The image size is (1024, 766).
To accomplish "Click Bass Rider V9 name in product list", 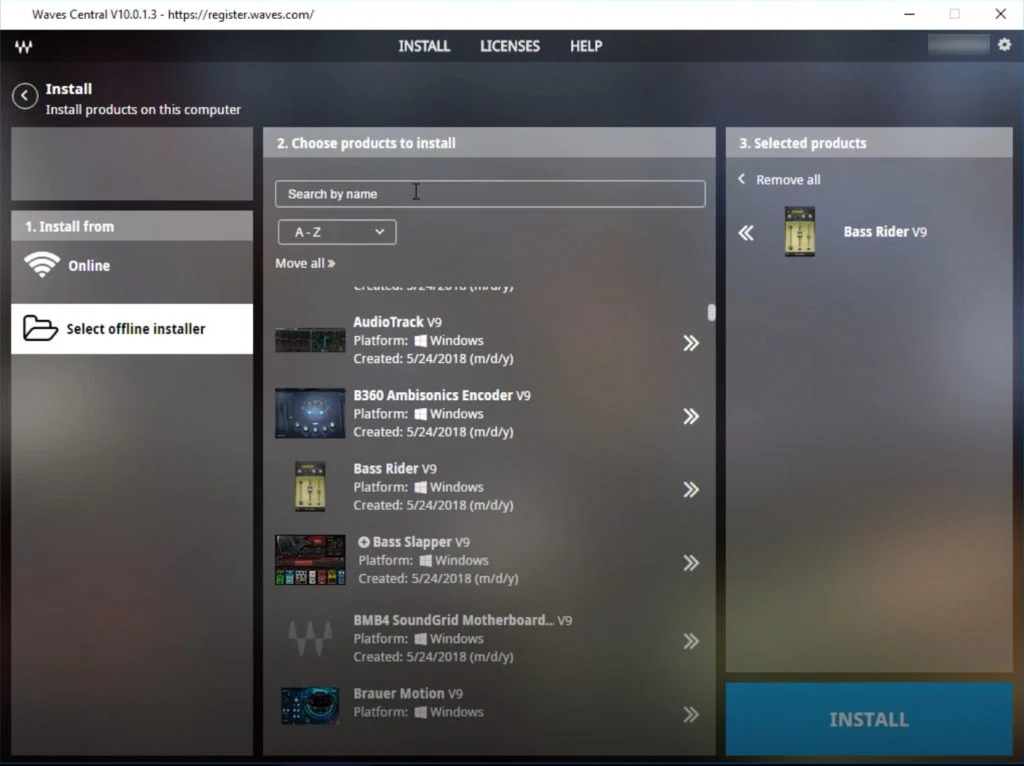I will tap(394, 468).
